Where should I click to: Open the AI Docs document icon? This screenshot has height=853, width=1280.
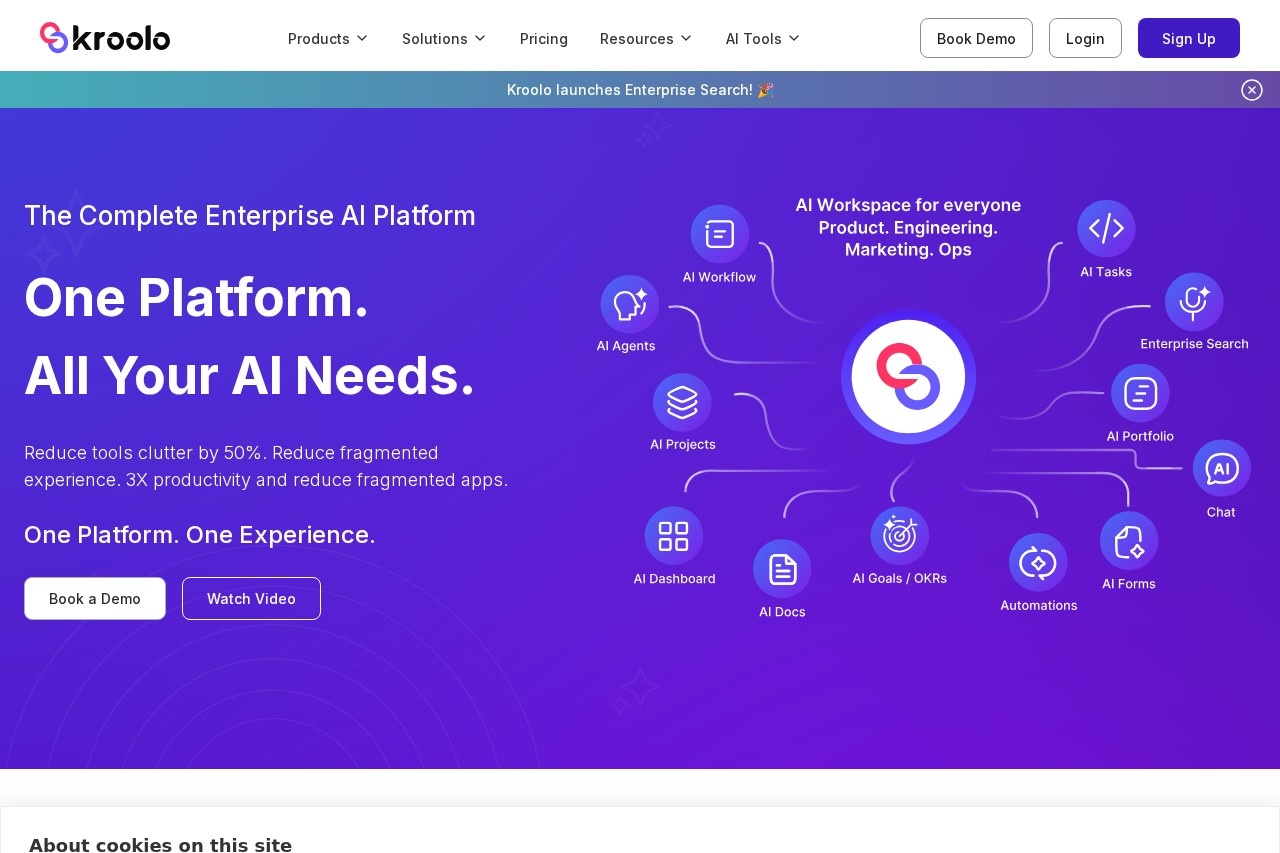tap(782, 569)
